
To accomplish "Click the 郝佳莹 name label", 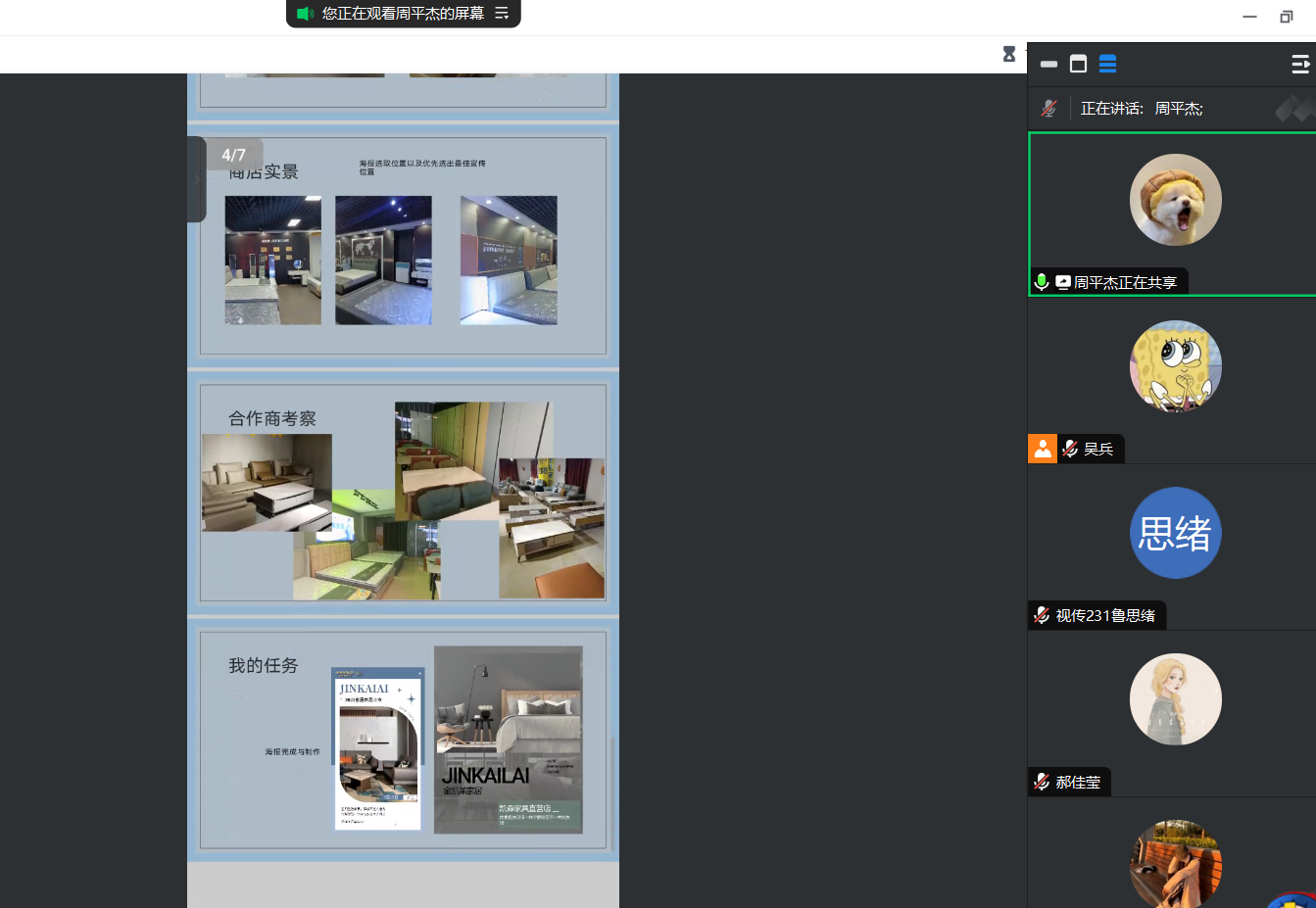I will 1078,782.
